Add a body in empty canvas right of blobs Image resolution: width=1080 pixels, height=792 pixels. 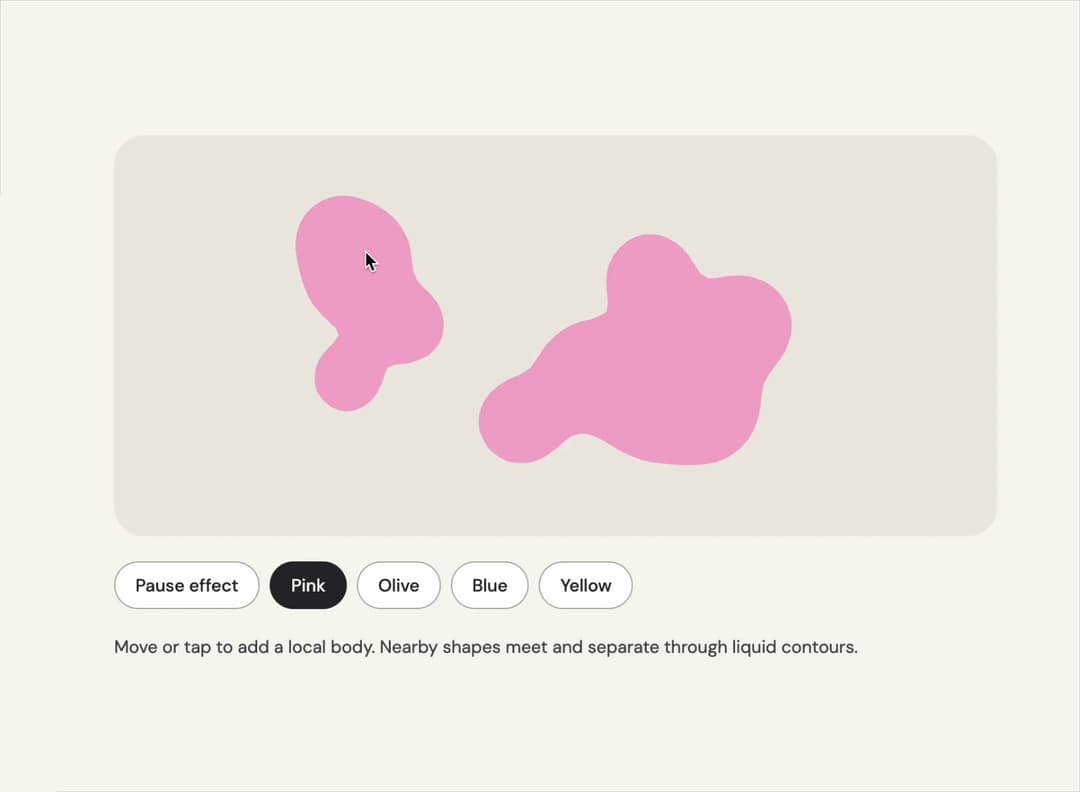coord(895,331)
